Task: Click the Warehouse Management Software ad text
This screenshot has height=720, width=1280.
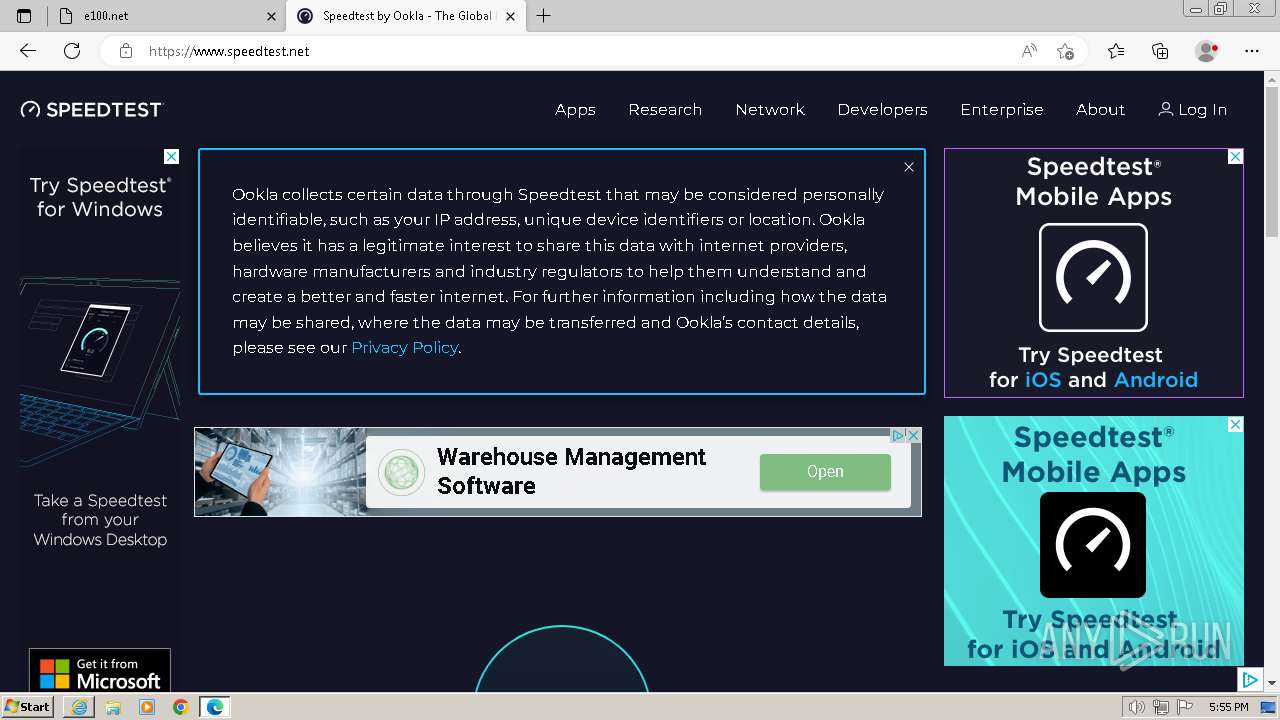Action: pyautogui.click(x=571, y=471)
